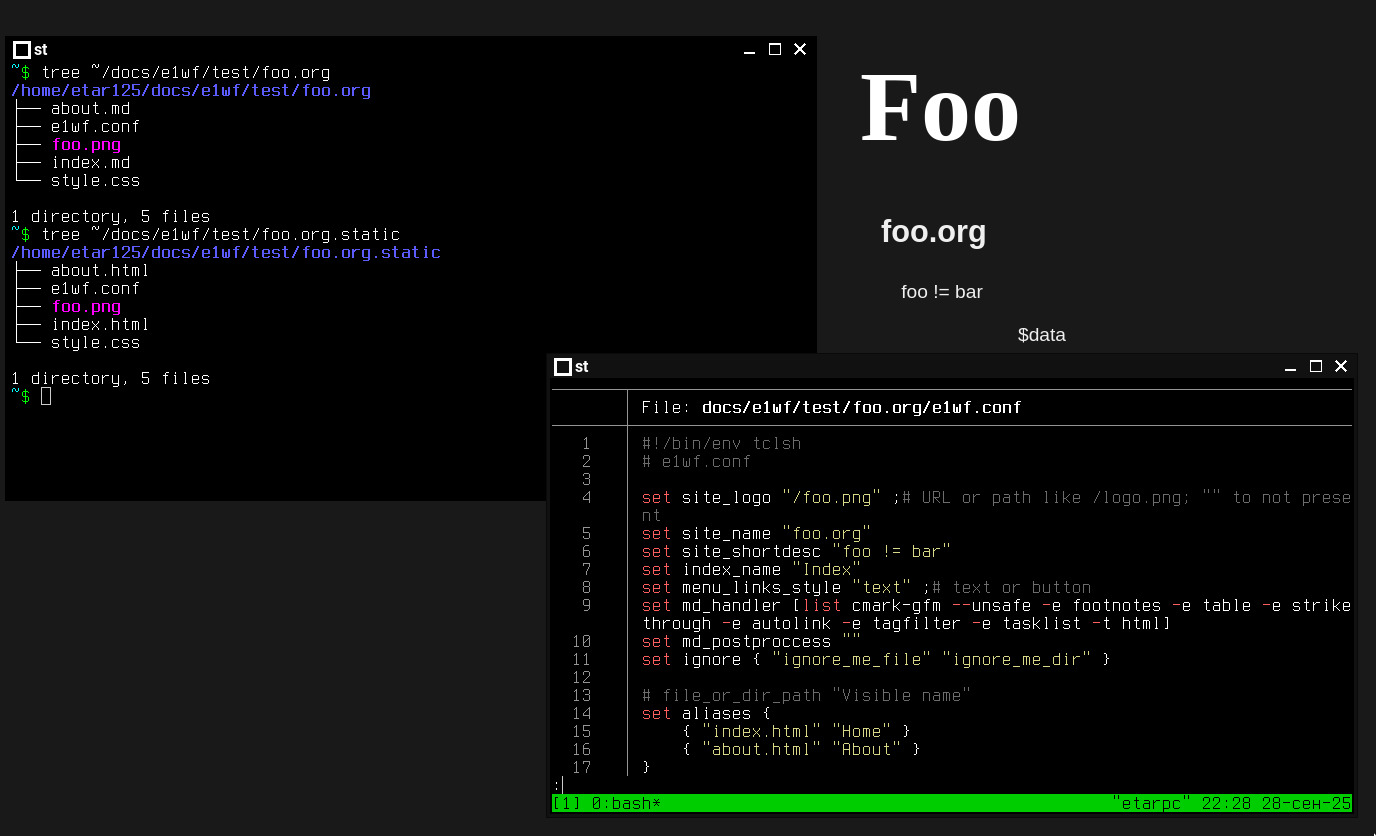1376x836 pixels.
Task: Click the etarpc clock in tmux status bar
Action: coord(1232,803)
